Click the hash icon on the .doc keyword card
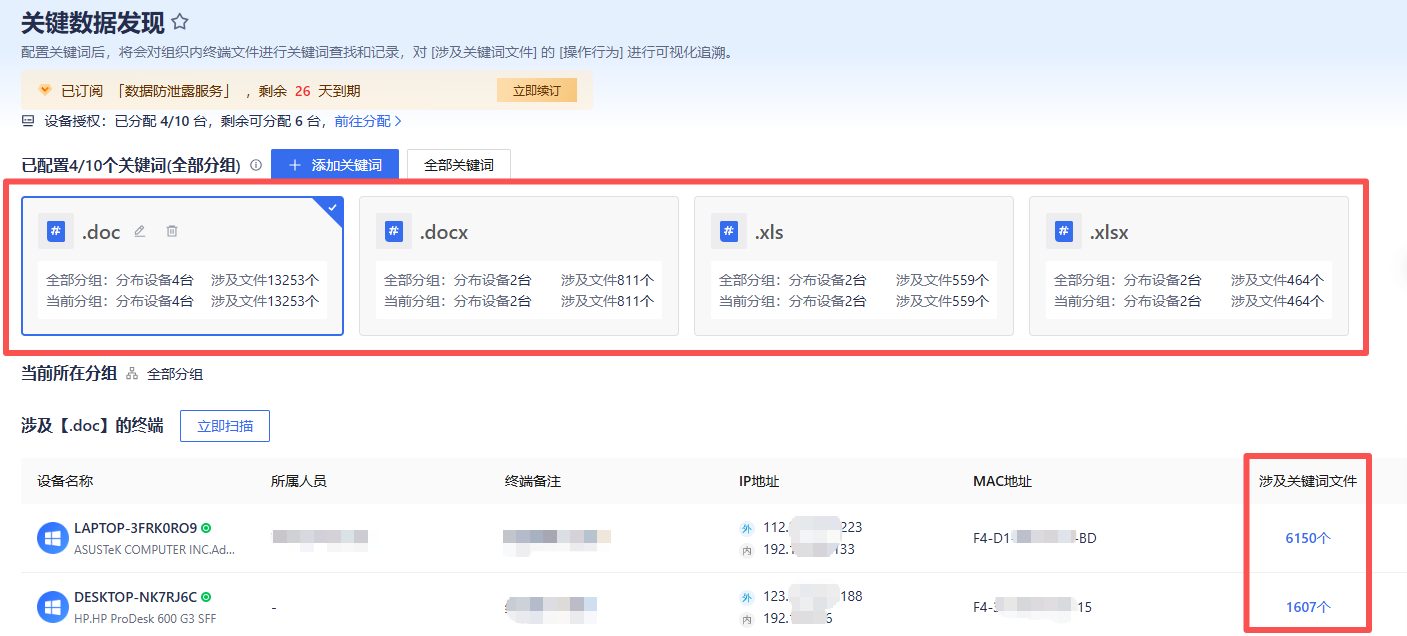 pos(56,231)
